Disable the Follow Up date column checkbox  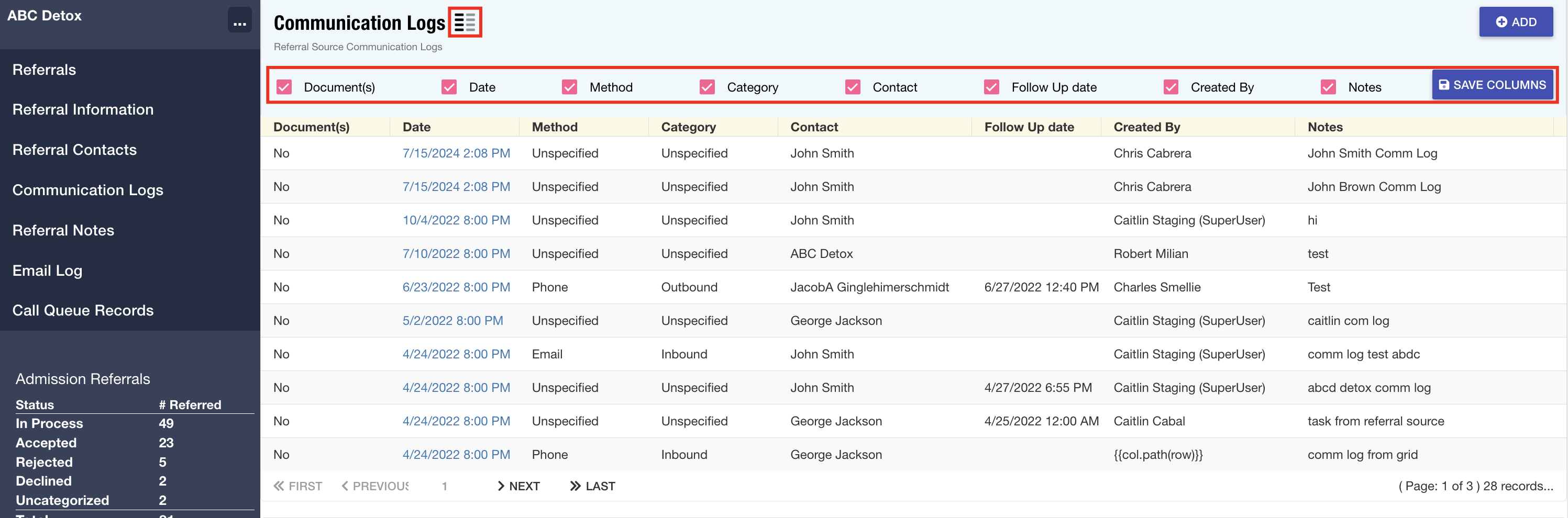click(991, 87)
